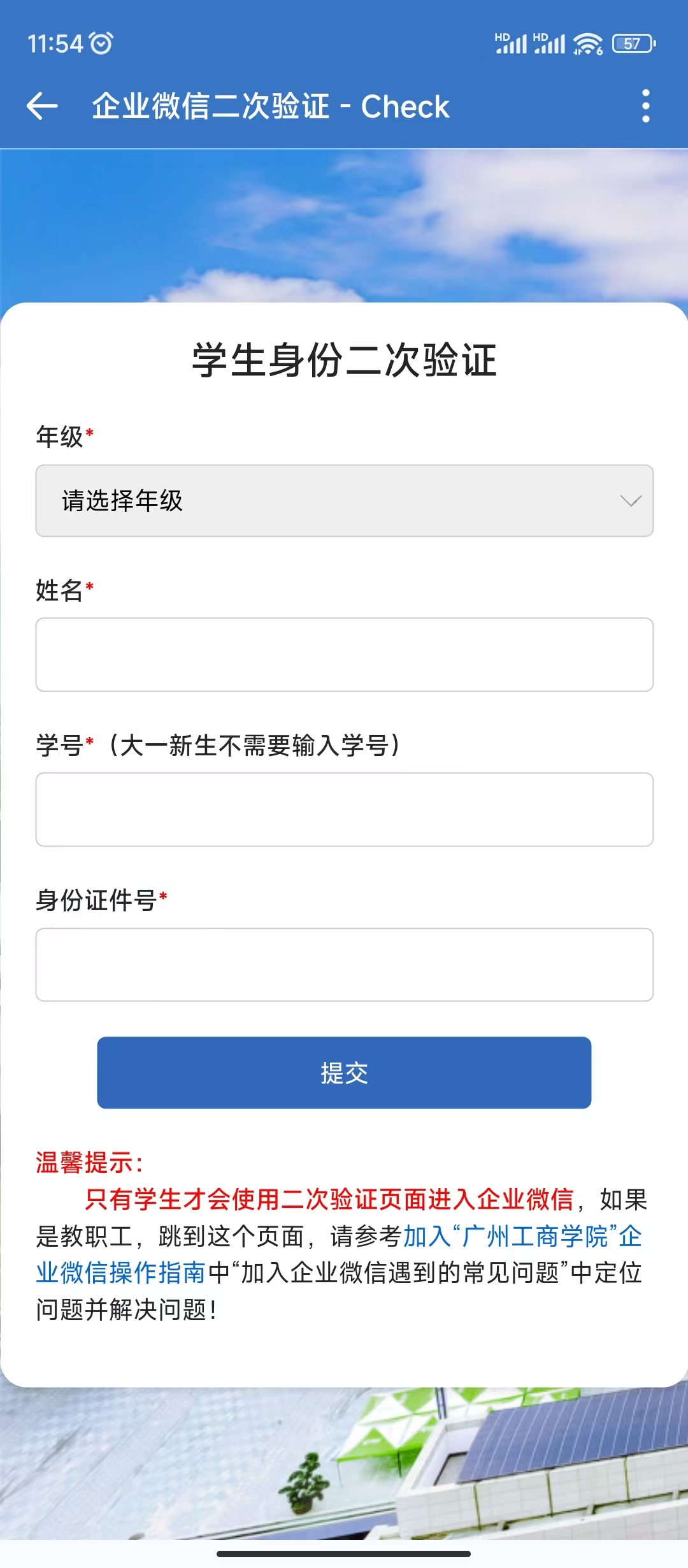Screen dimensions: 688x1568
Task: Tap the home gesture bar at bottom
Action: click(x=344, y=1554)
